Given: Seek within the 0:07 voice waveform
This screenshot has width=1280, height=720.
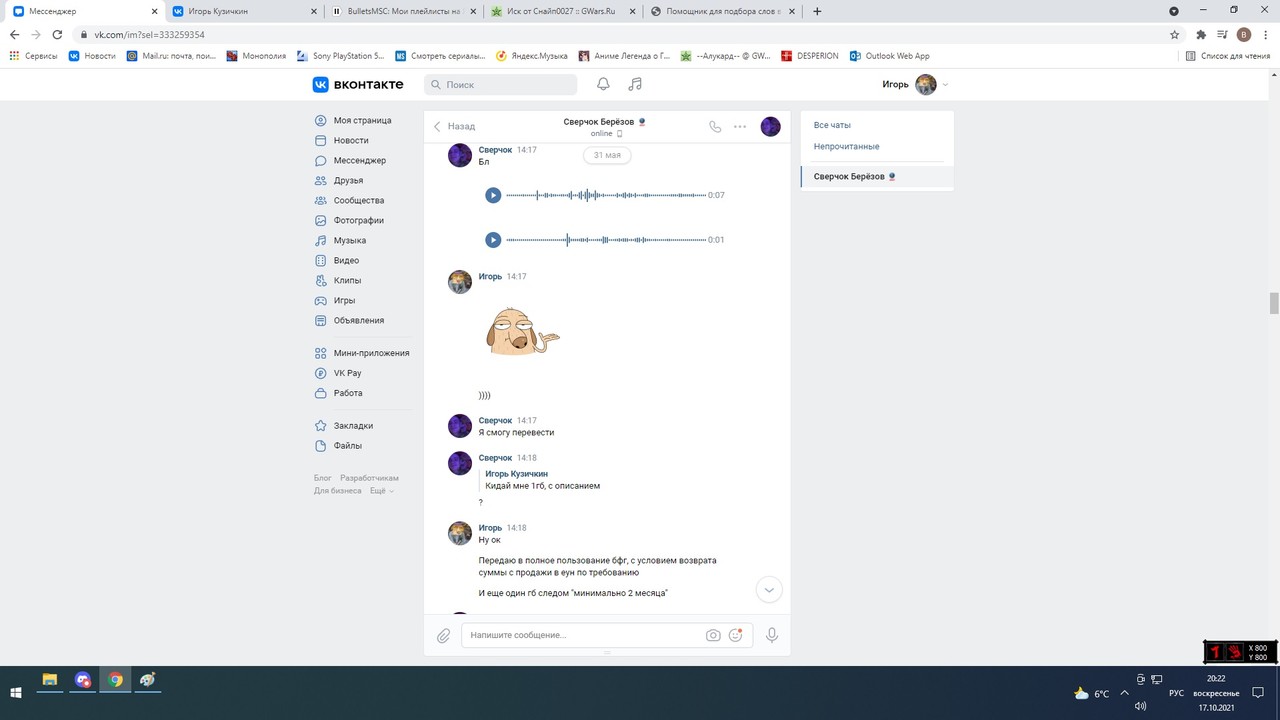Looking at the screenshot, I should (x=606, y=195).
